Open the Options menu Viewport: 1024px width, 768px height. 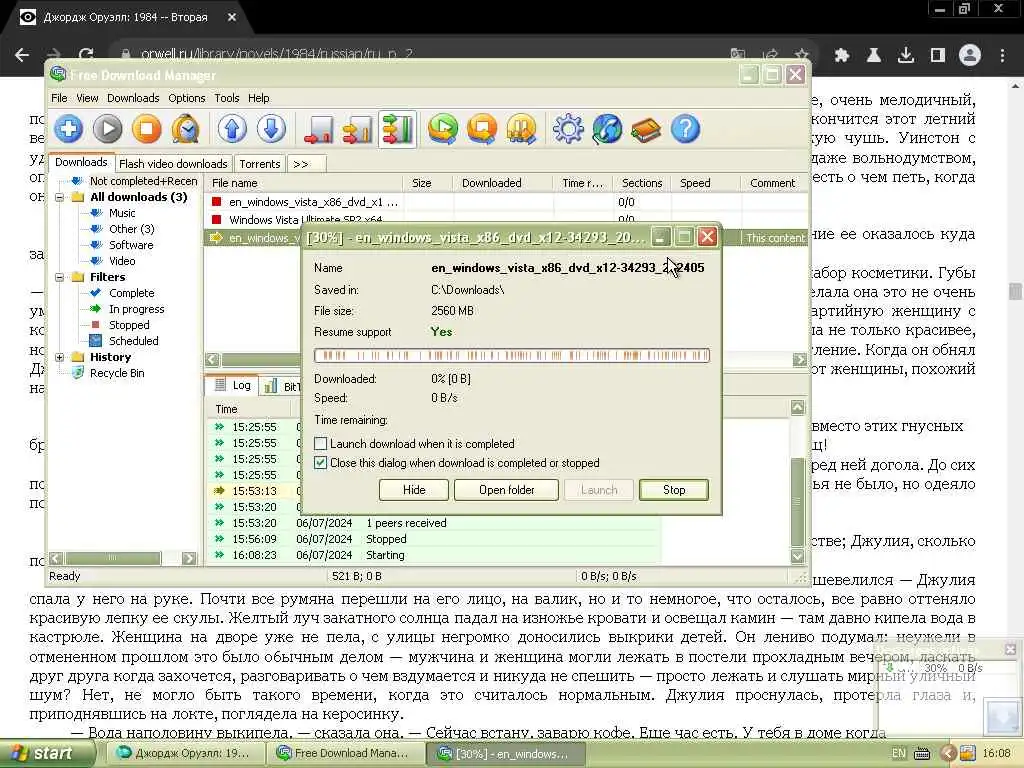coord(187,98)
